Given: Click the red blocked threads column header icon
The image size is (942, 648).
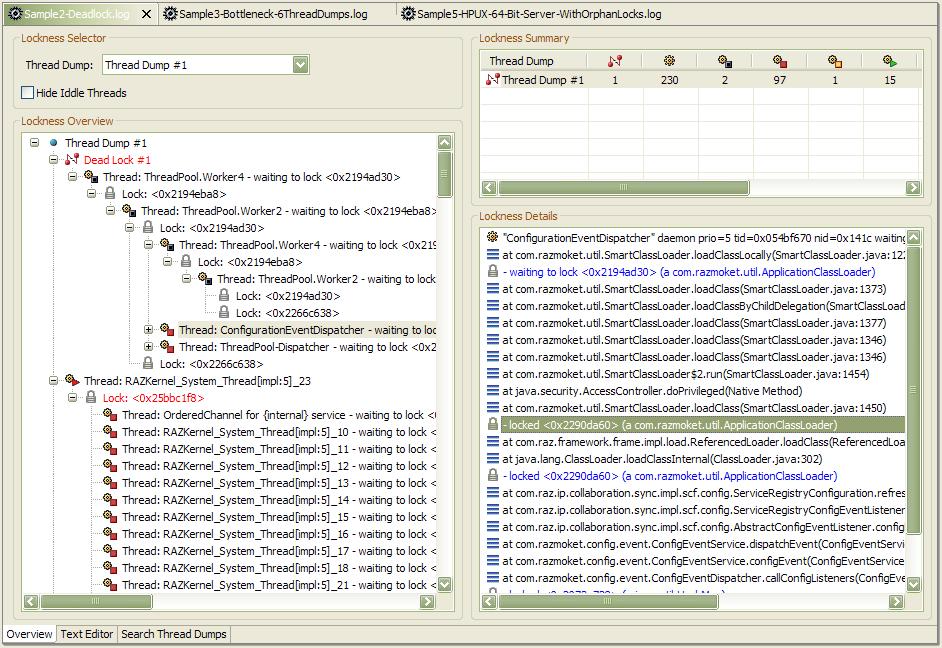Looking at the screenshot, I should [780, 61].
